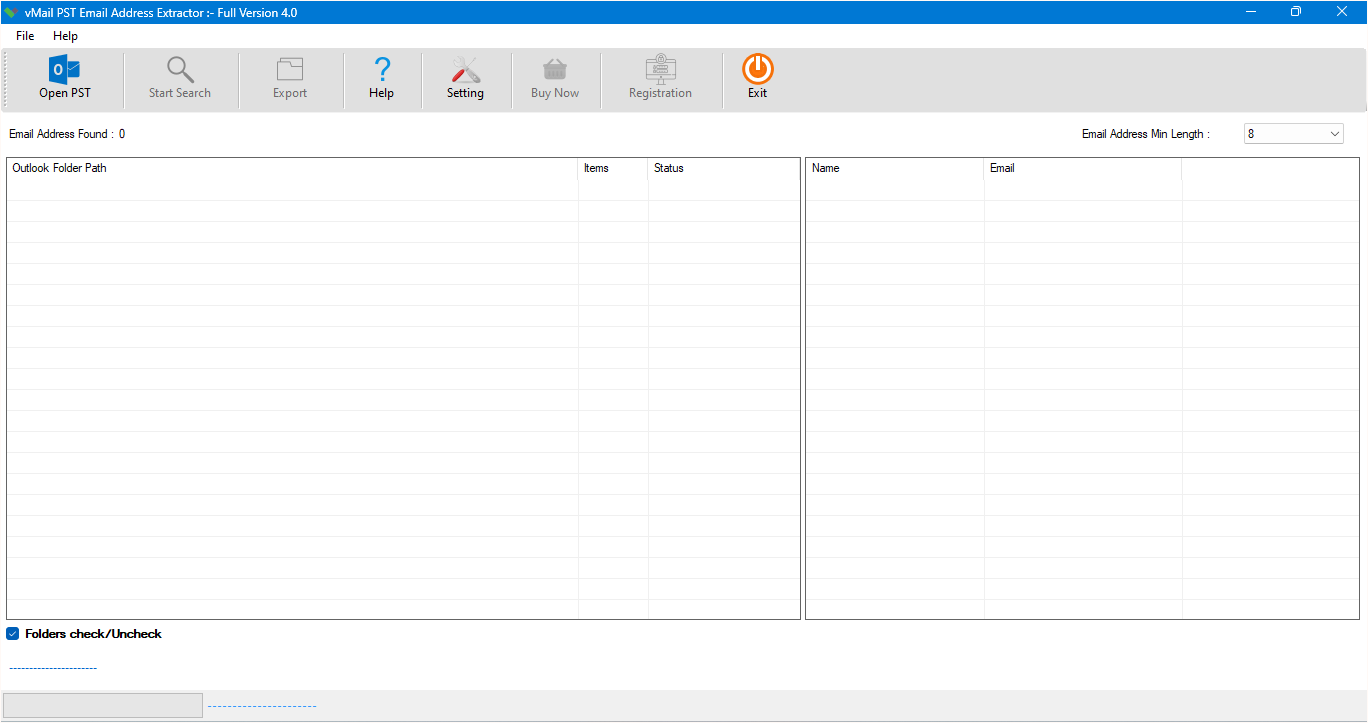Click the "Email Address Min Length :" label

[1146, 134]
